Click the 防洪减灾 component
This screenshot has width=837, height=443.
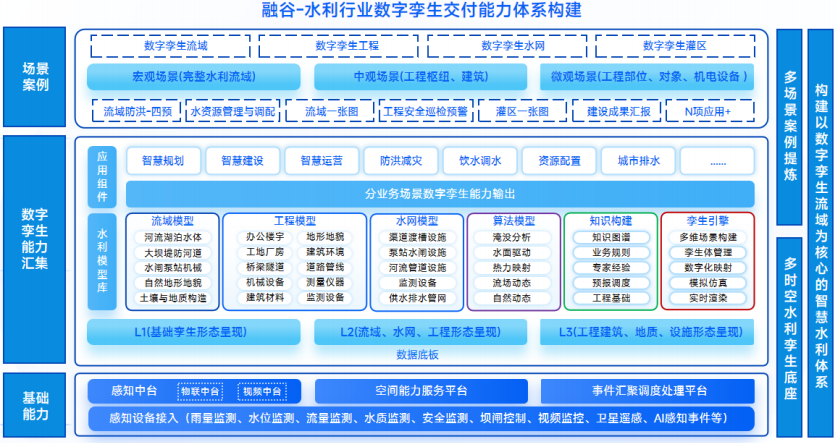pos(401,161)
